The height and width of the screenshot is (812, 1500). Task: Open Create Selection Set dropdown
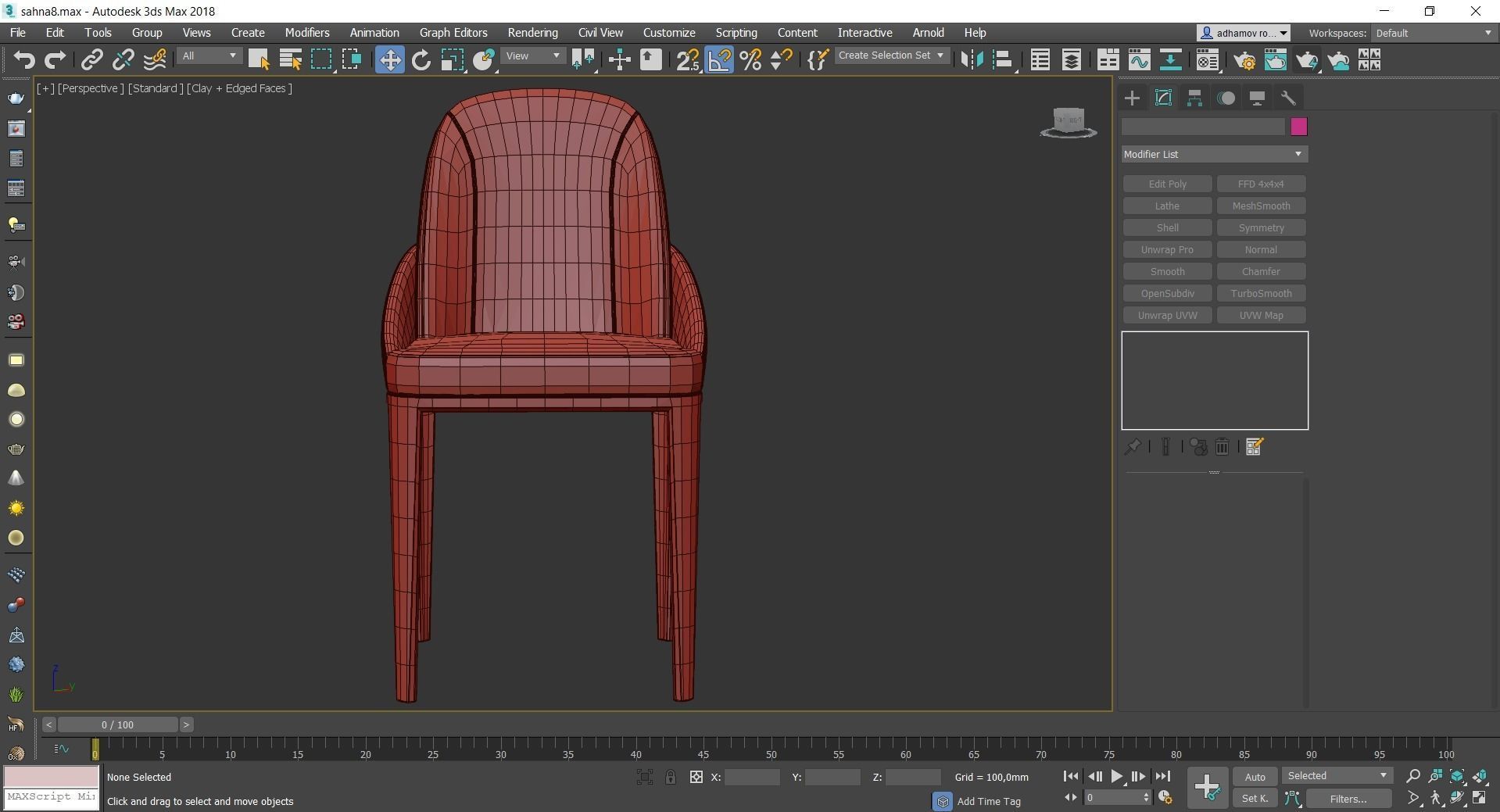[x=891, y=55]
